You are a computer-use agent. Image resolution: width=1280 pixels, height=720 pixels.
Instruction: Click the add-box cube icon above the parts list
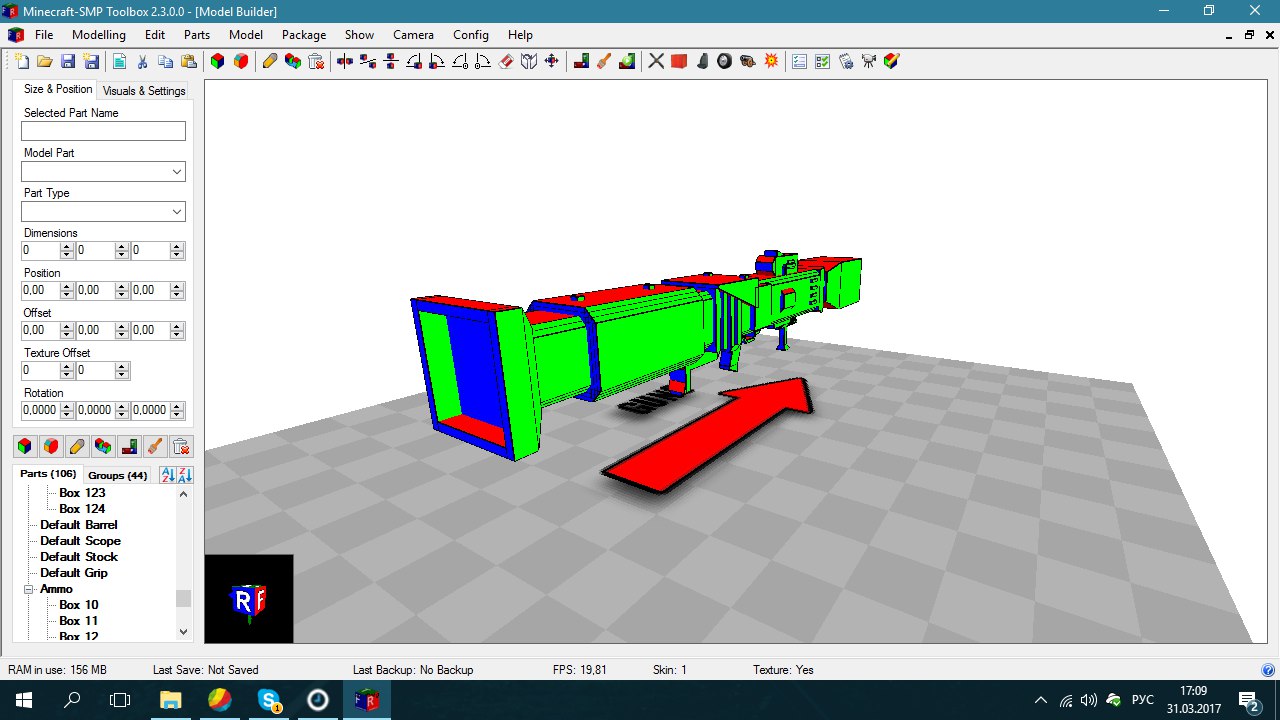coord(25,446)
